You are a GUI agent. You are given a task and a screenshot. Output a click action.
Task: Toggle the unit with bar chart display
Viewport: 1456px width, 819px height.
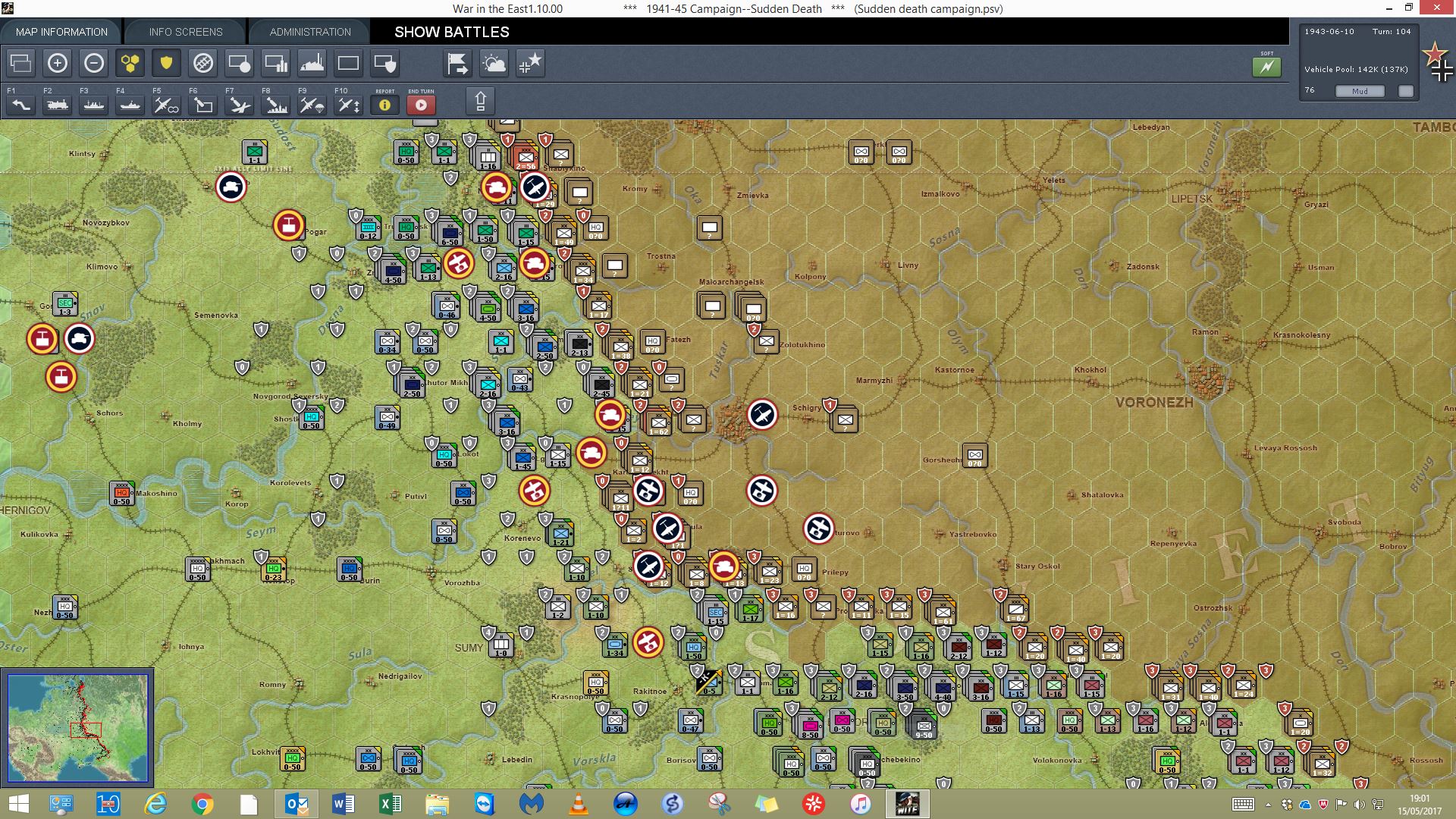pos(276,63)
